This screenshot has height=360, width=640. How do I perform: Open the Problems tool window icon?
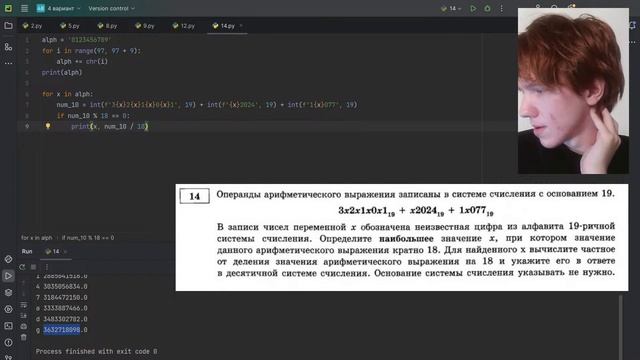coord(8,342)
